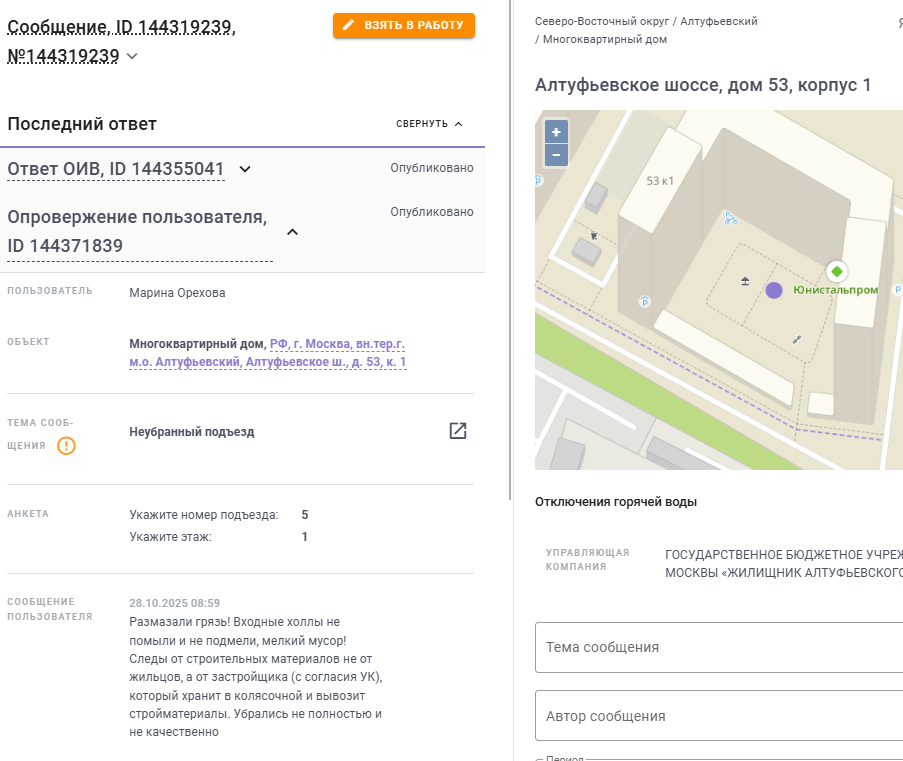
Task: Click the playground icon on the map
Action: [745, 282]
